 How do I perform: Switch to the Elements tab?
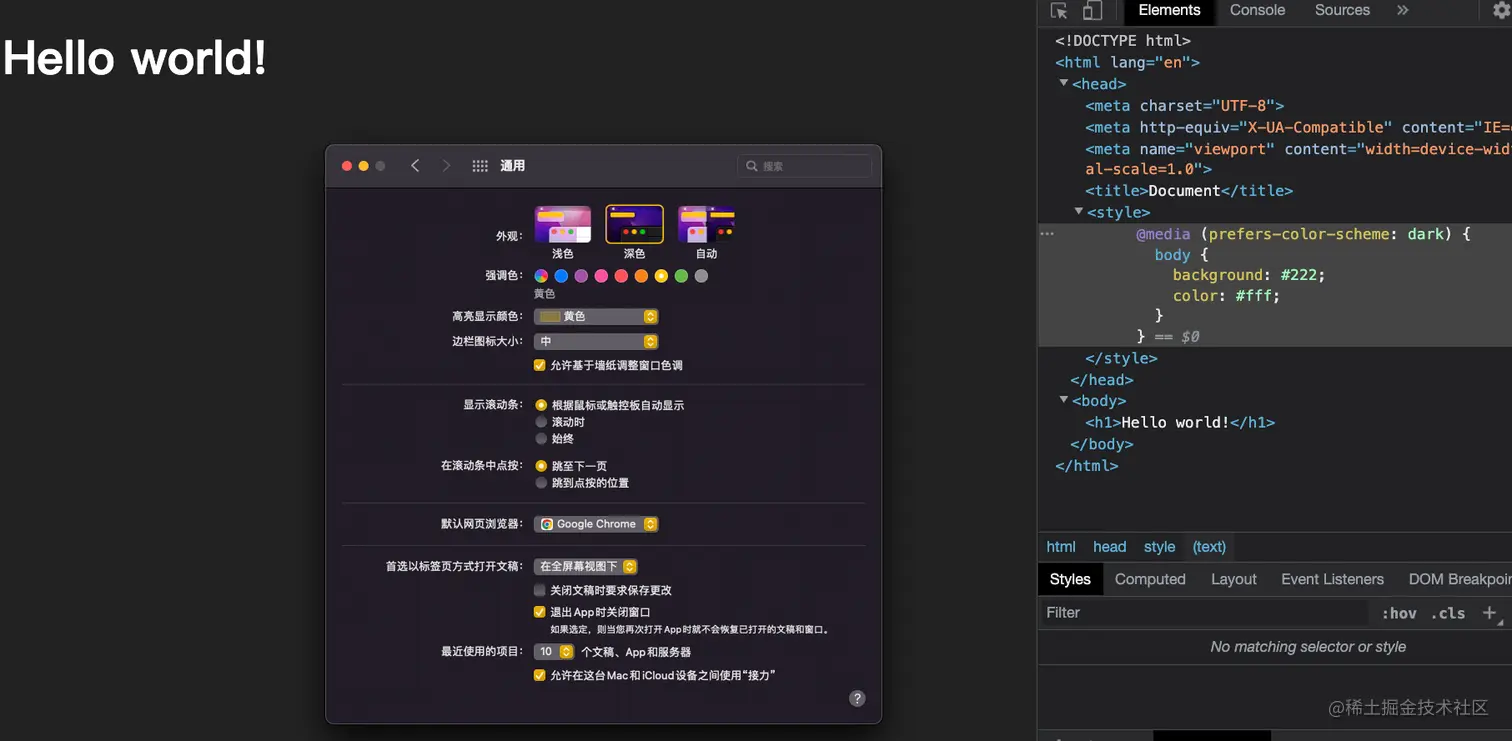[x=1169, y=11]
